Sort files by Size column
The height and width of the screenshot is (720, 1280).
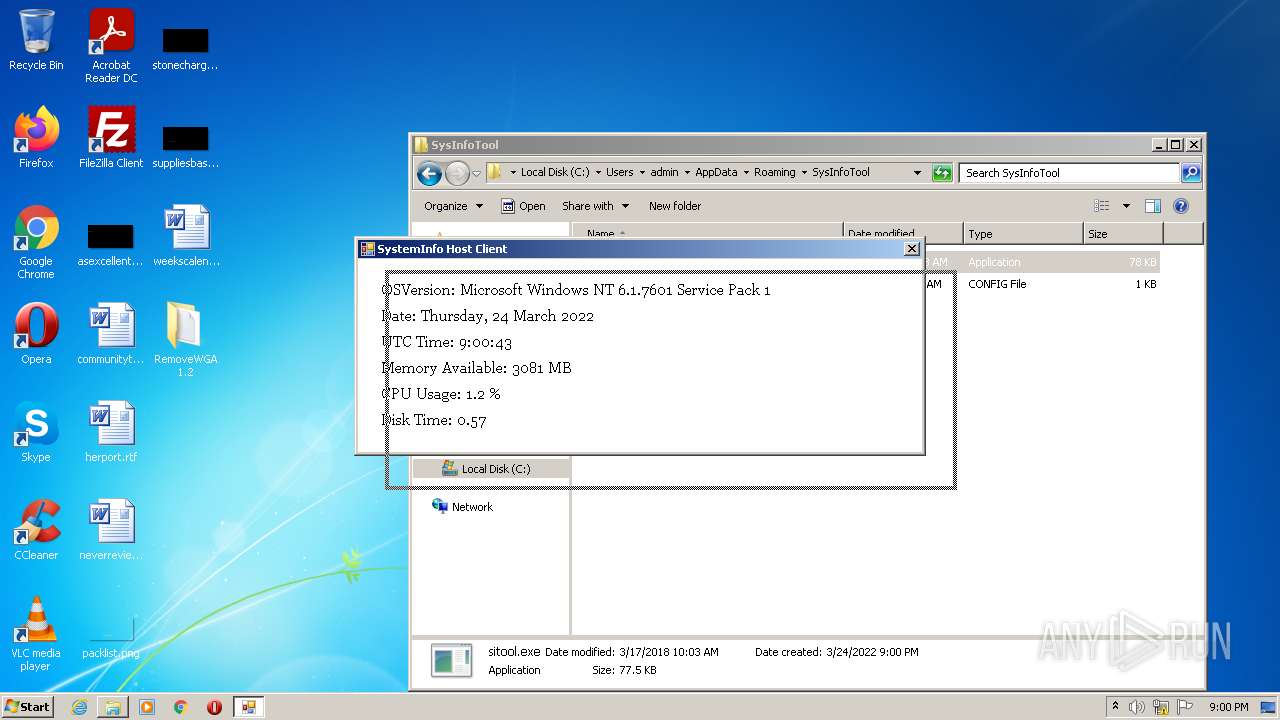tap(1123, 234)
